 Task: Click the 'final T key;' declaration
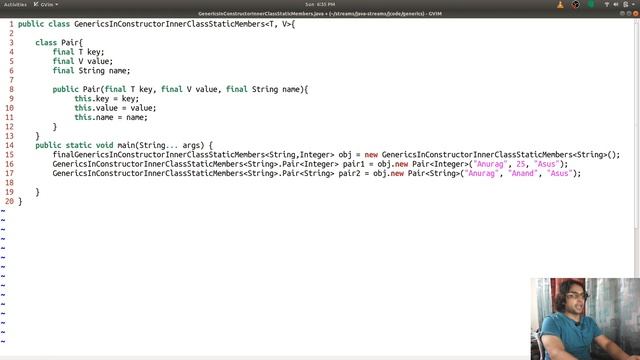78,52
